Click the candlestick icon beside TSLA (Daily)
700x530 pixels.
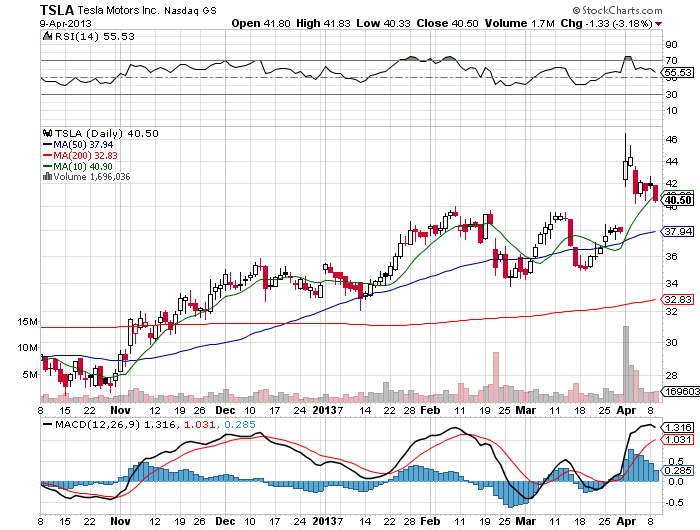pos(47,133)
